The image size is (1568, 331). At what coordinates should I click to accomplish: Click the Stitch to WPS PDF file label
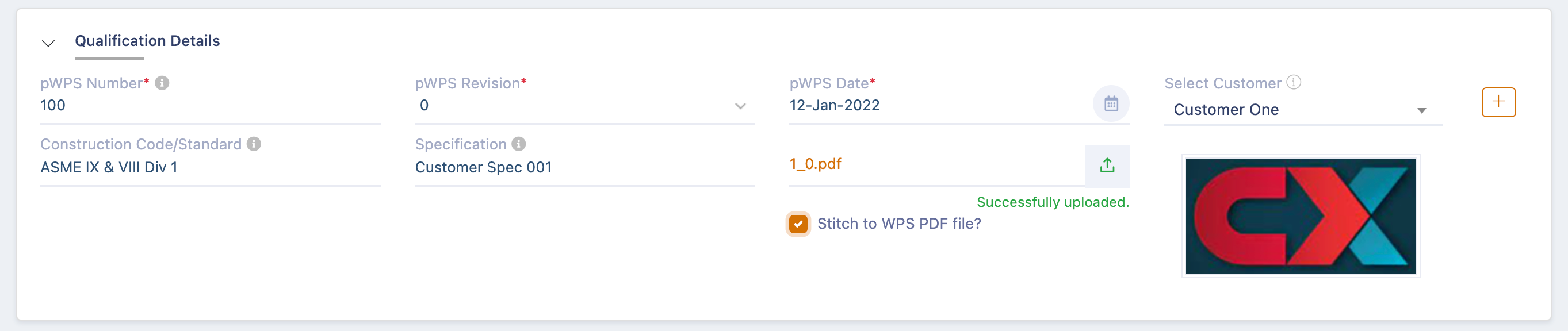point(898,224)
